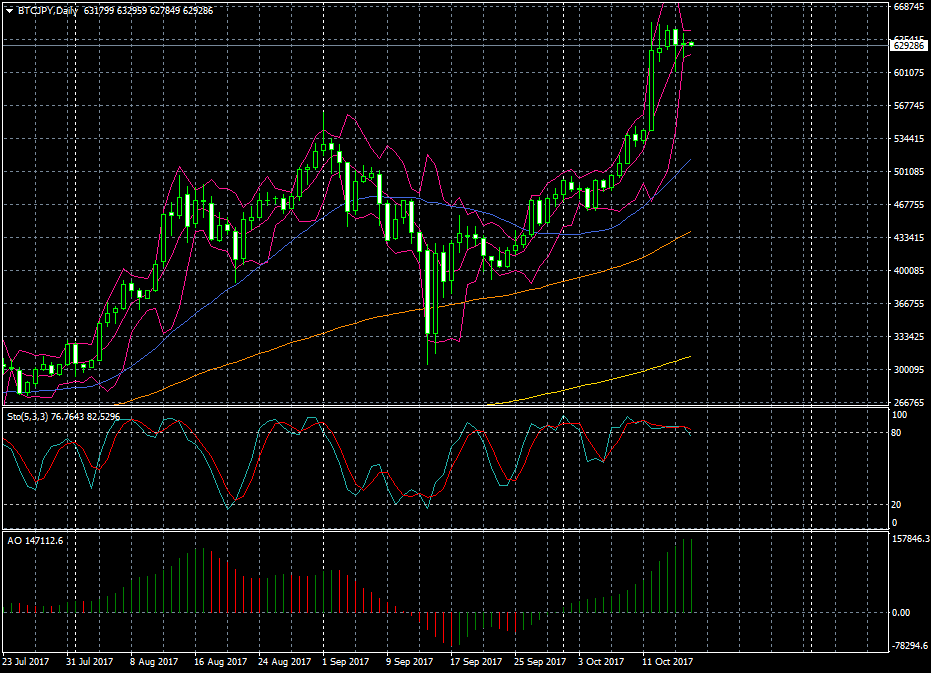Click 501085 on the price scale

pyautogui.click(x=908, y=172)
